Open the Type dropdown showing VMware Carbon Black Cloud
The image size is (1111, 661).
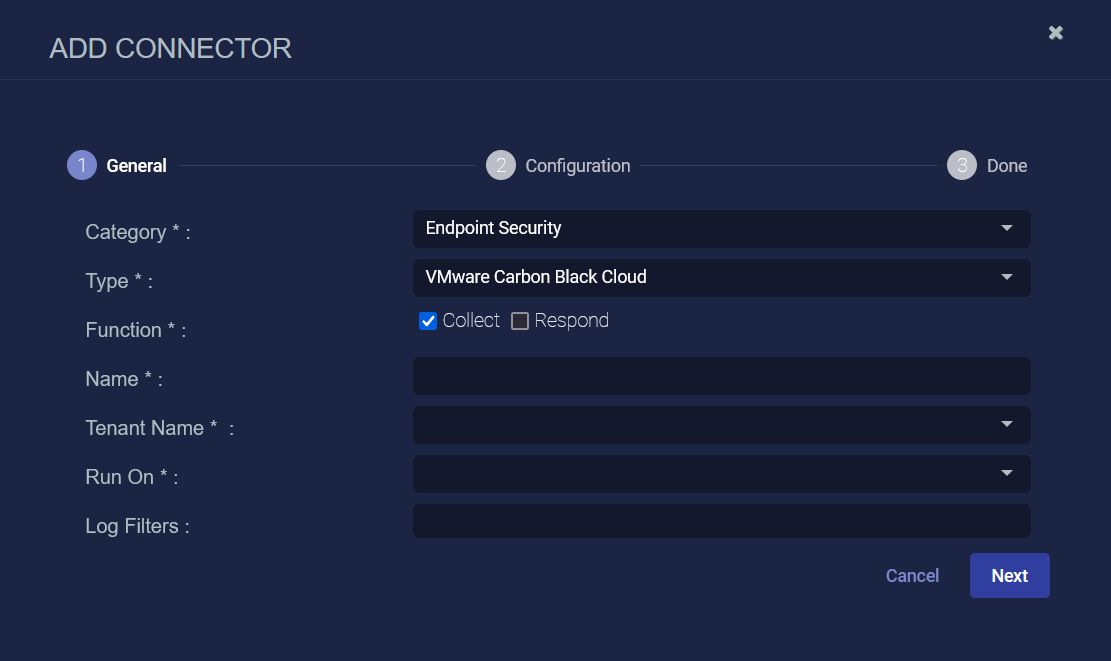pos(721,278)
